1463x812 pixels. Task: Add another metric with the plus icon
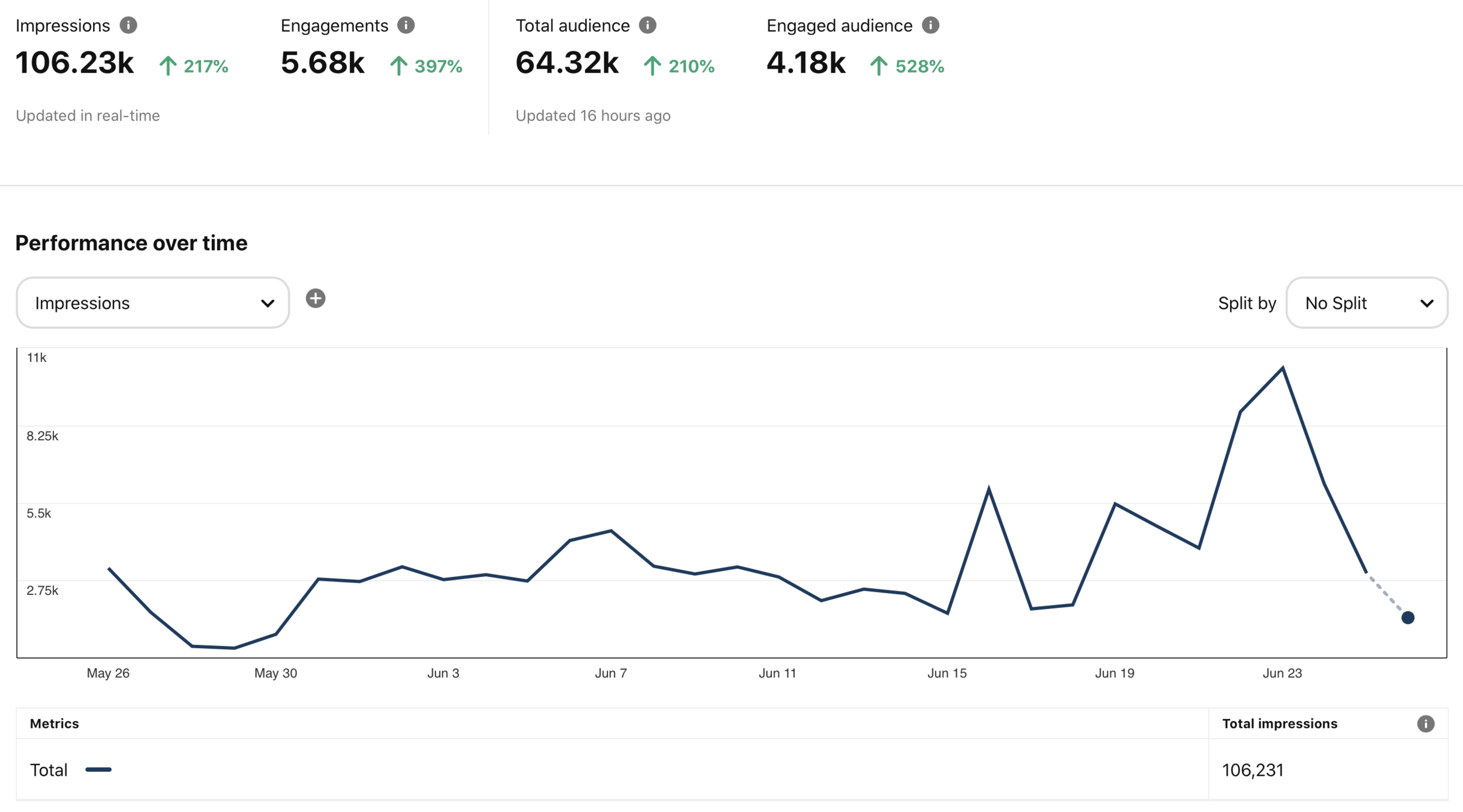[315, 298]
